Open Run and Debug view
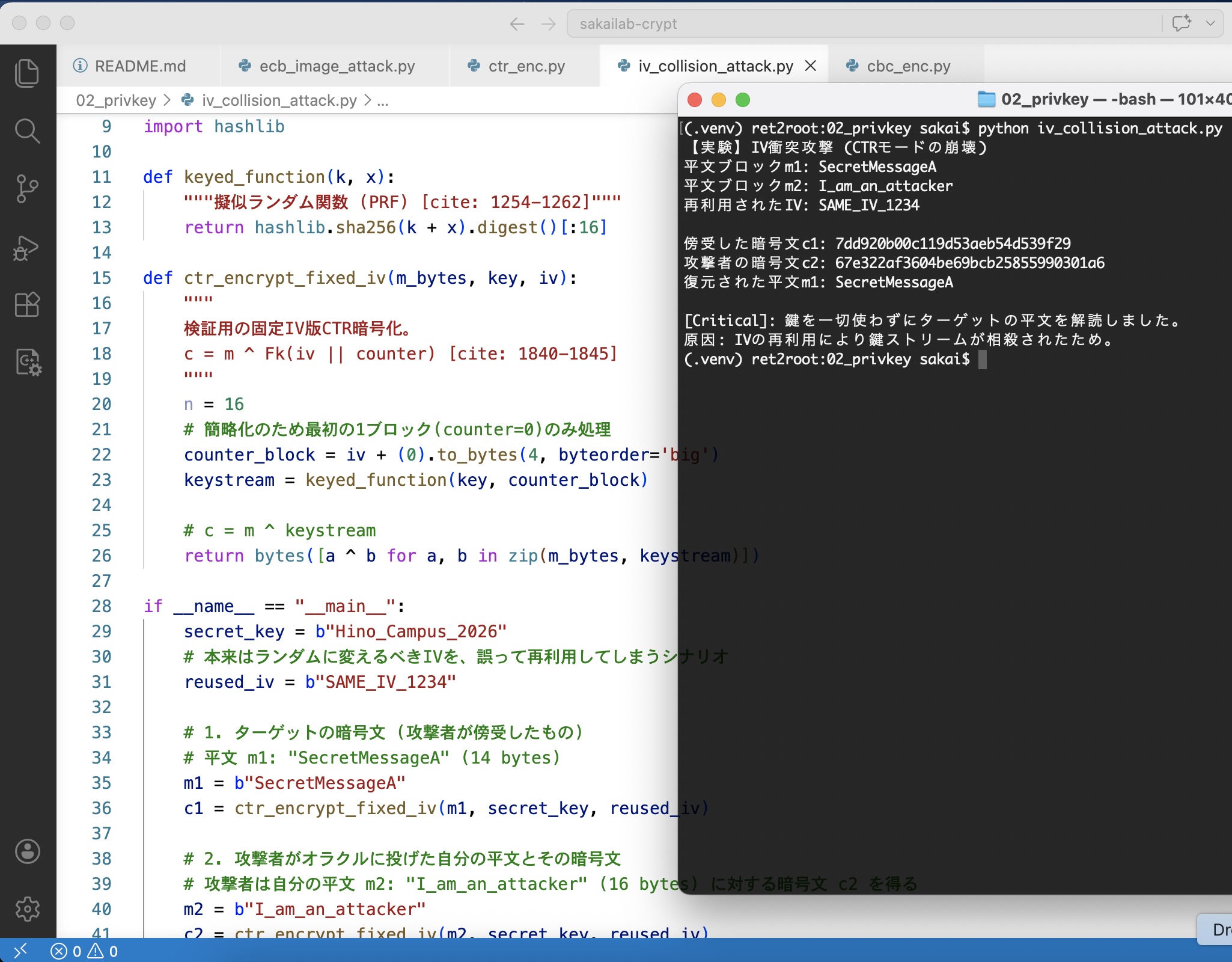This screenshot has height=962, width=1232. click(27, 247)
